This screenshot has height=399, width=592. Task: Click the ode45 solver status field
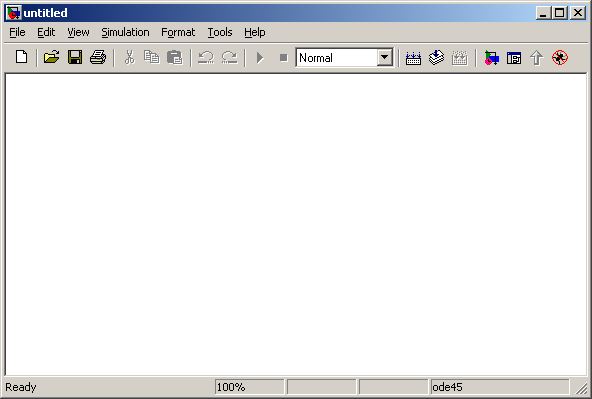(500, 387)
